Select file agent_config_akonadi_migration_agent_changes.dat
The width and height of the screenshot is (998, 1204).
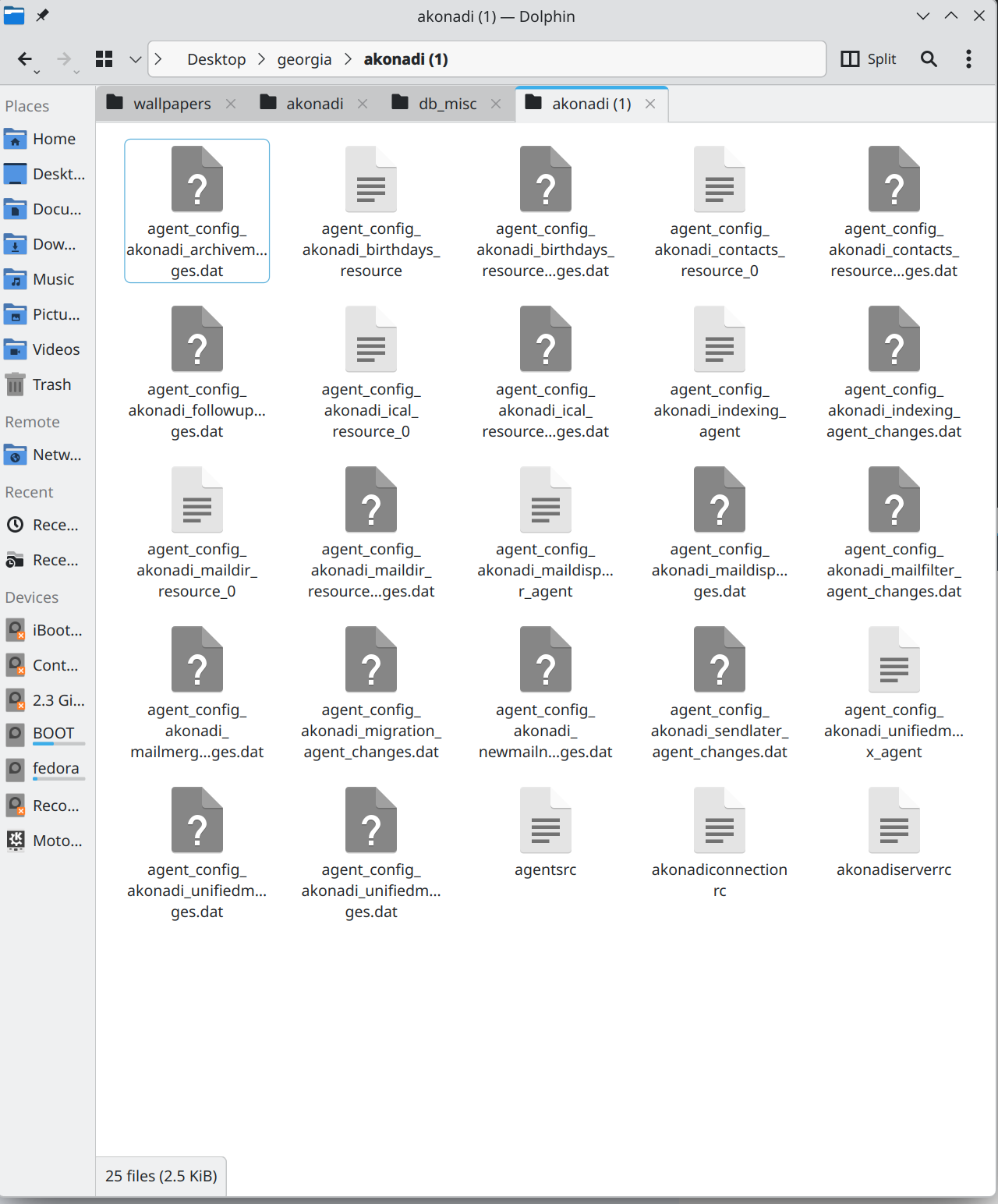point(371,692)
